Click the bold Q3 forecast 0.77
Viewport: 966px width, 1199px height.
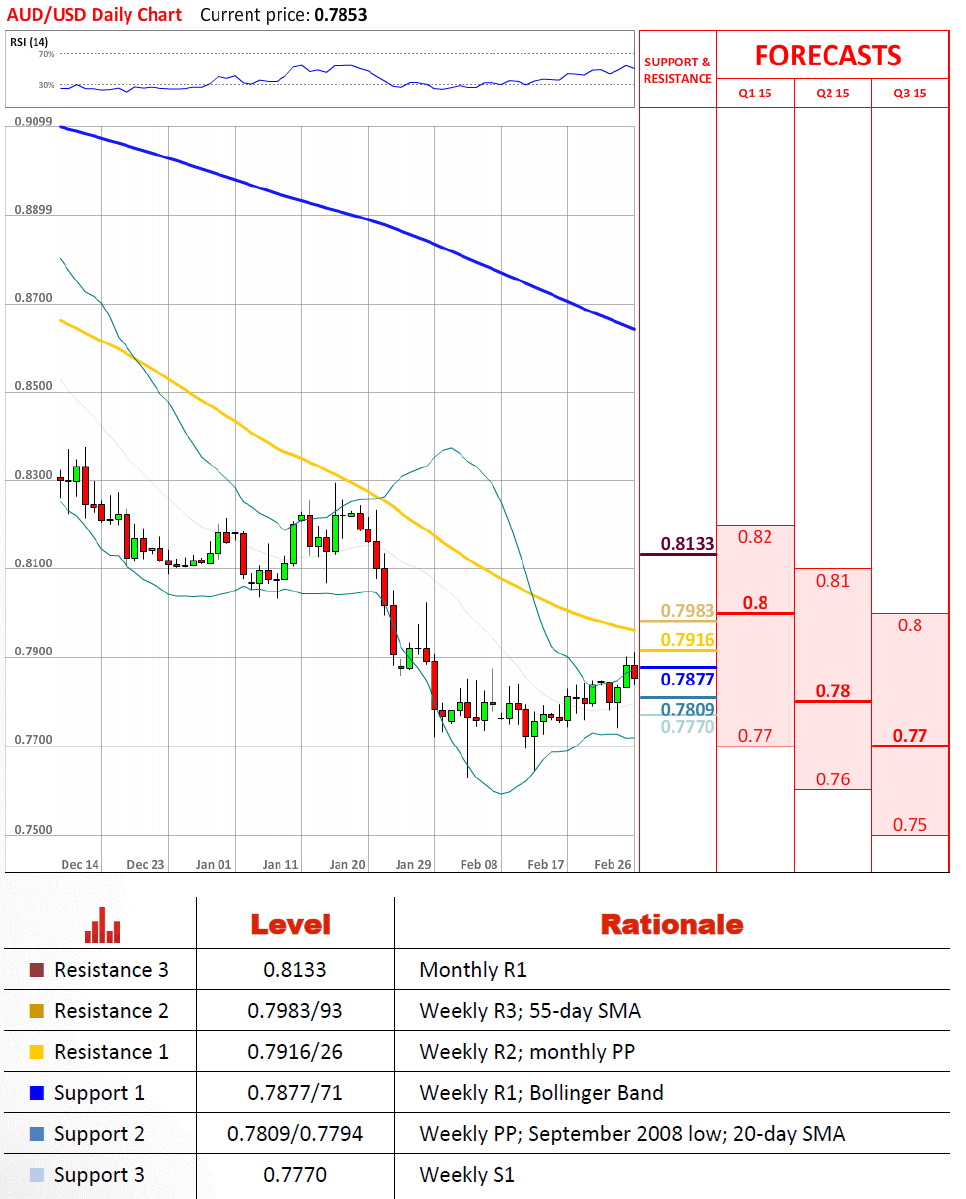[x=910, y=736]
